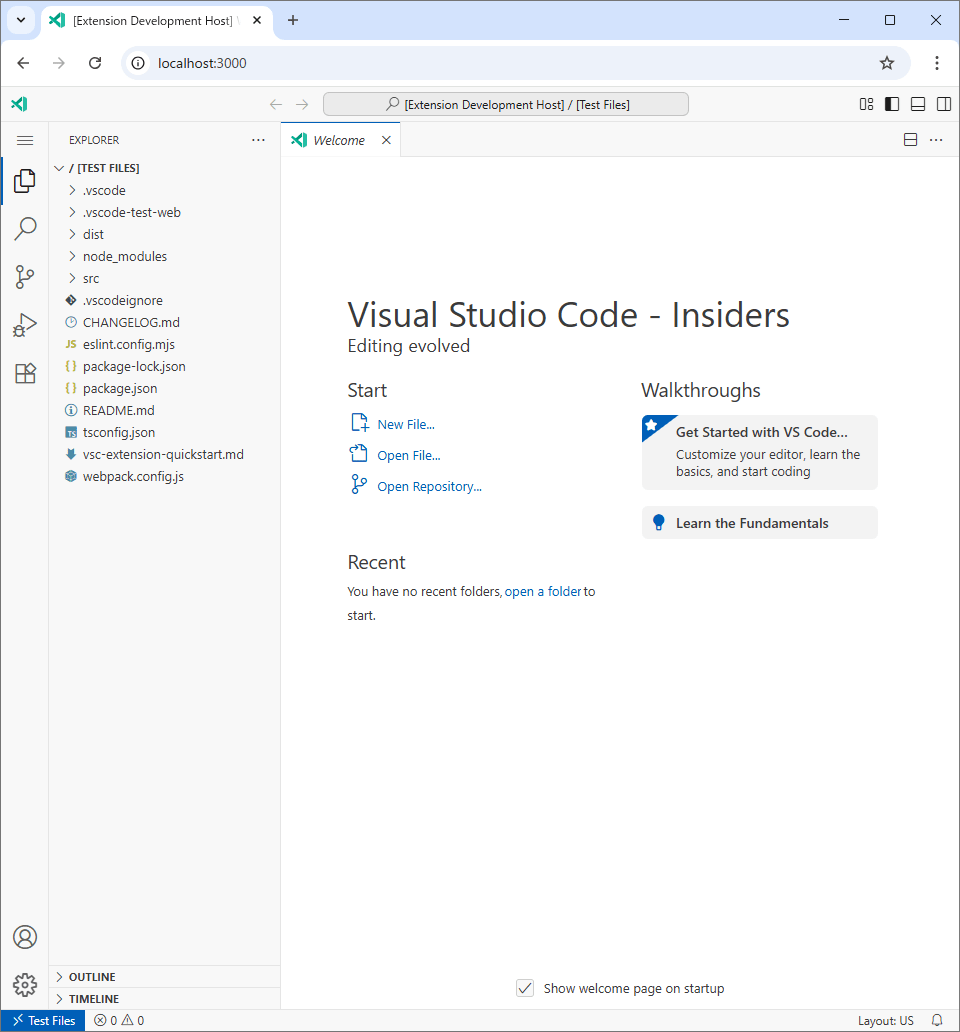The width and height of the screenshot is (960, 1032).
Task: Select the Welcome editor tab
Action: [x=338, y=140]
